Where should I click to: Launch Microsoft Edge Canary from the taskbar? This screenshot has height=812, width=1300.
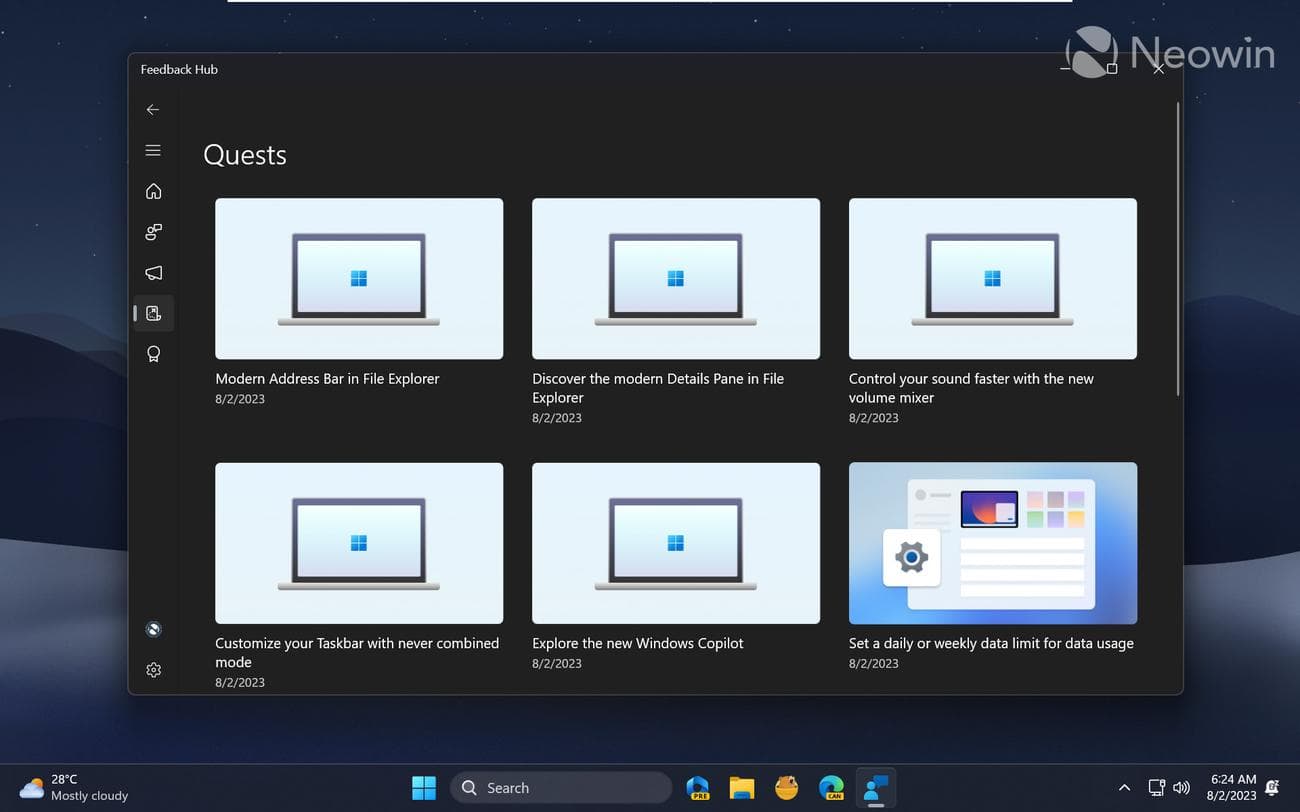pyautogui.click(x=831, y=787)
